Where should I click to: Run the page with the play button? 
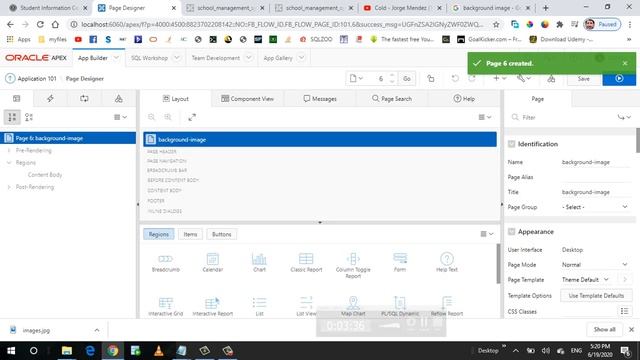click(x=619, y=78)
